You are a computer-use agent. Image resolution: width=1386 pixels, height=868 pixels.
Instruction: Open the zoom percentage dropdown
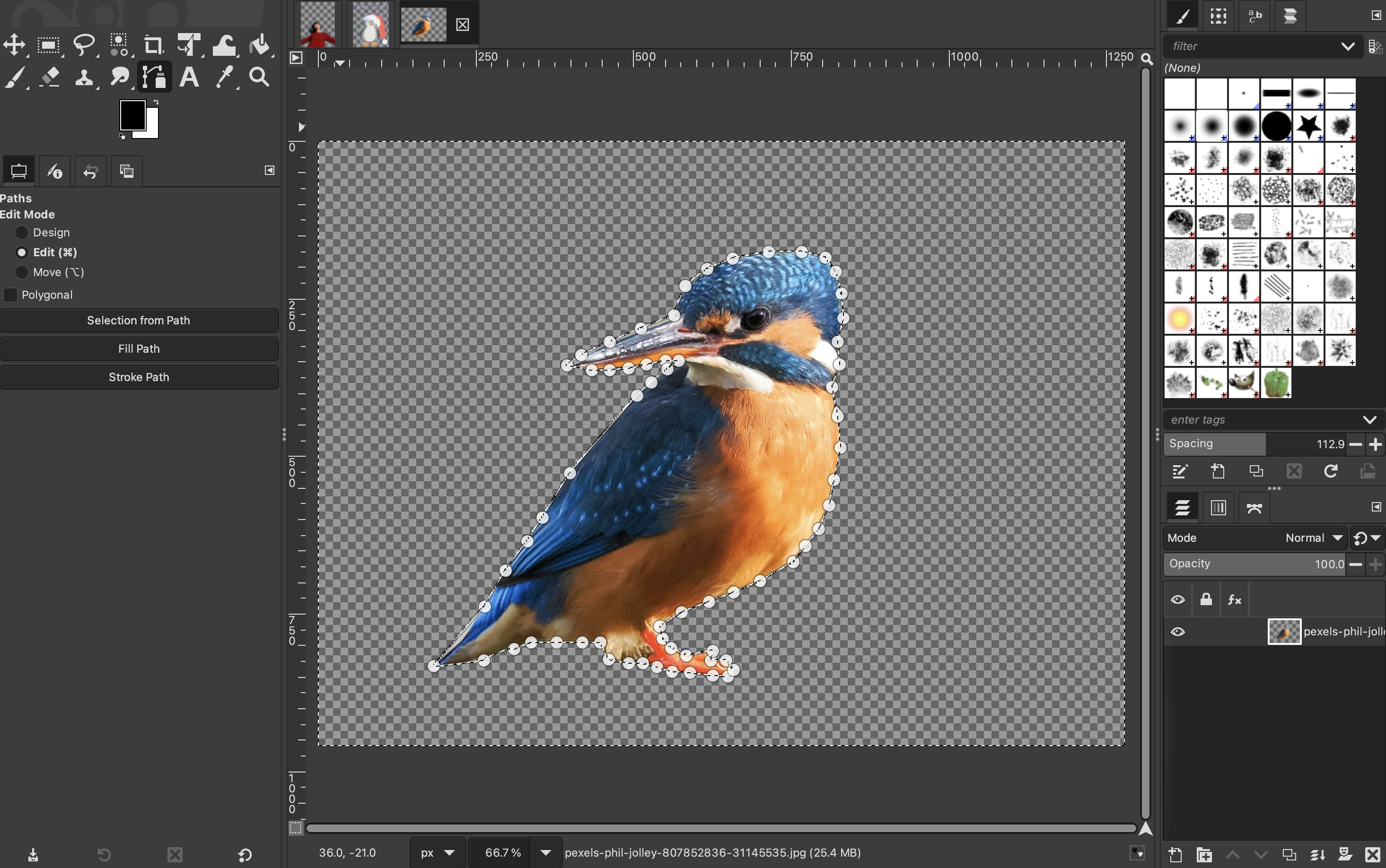pyautogui.click(x=545, y=852)
